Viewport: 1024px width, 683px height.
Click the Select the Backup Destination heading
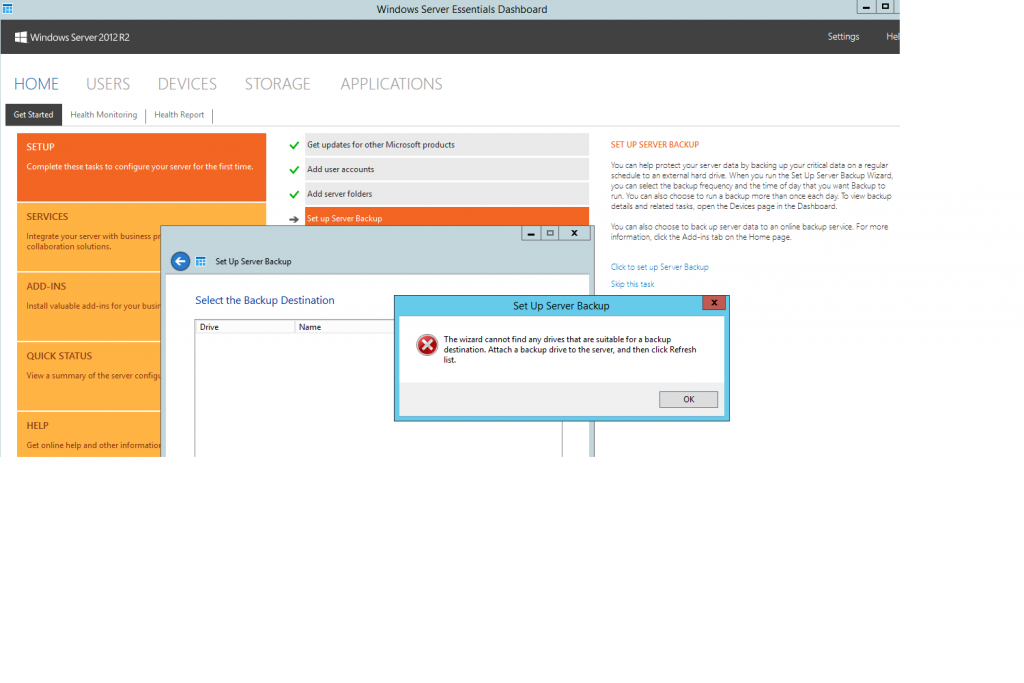point(264,300)
